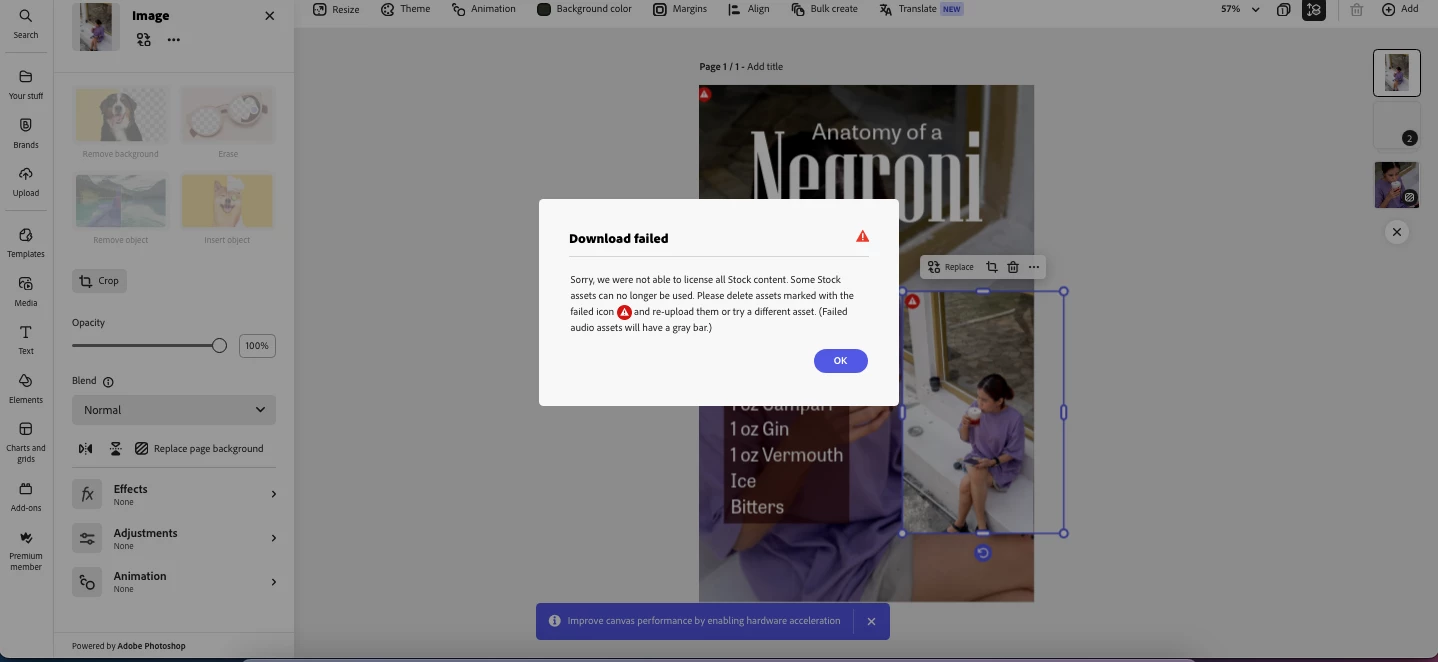This screenshot has width=1438, height=662.
Task: Open Your stuff folder panel
Action: click(26, 85)
